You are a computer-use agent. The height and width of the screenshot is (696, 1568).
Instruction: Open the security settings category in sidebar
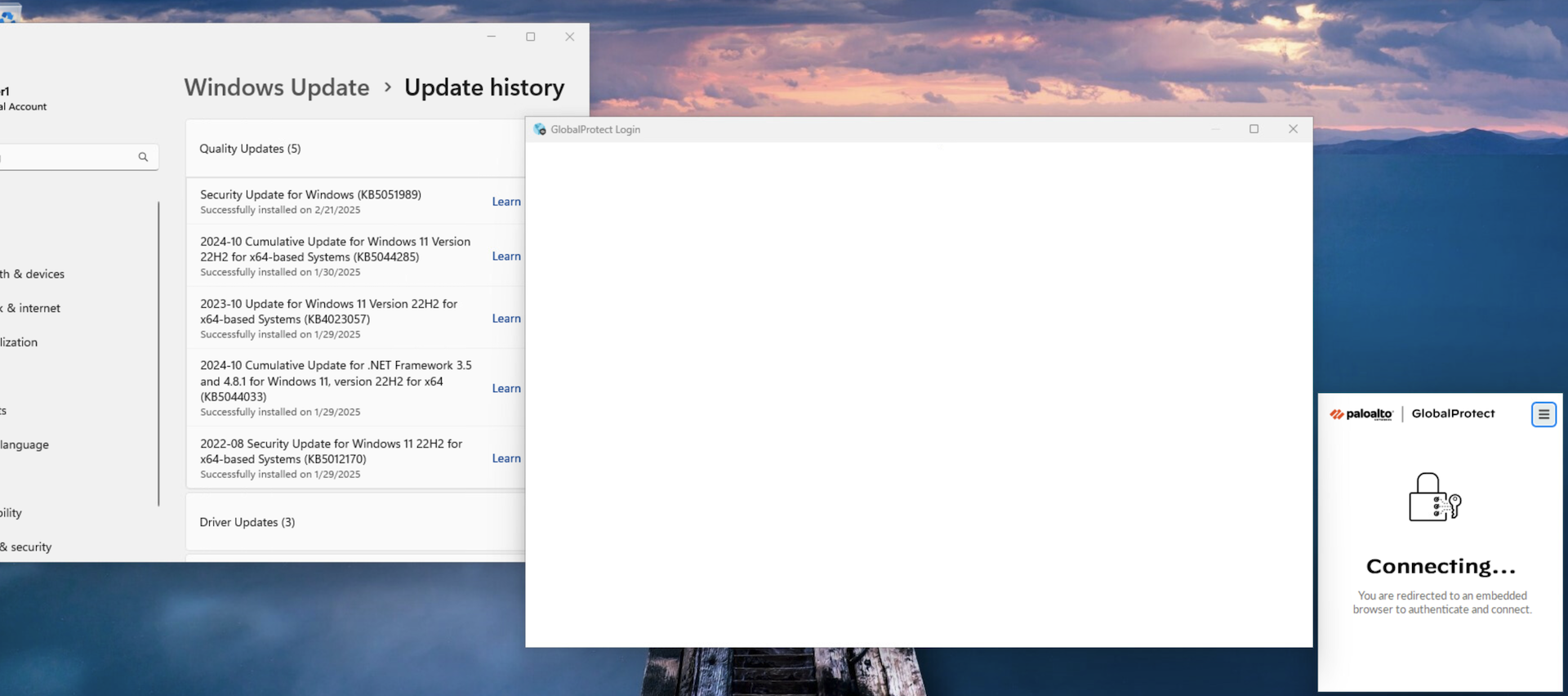(x=26, y=547)
